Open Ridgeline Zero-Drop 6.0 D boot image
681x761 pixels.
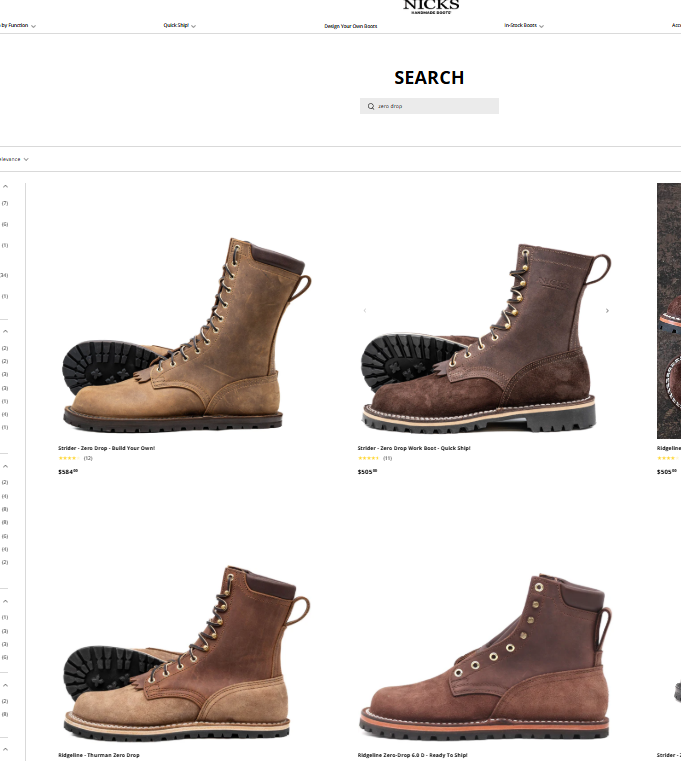[486, 655]
